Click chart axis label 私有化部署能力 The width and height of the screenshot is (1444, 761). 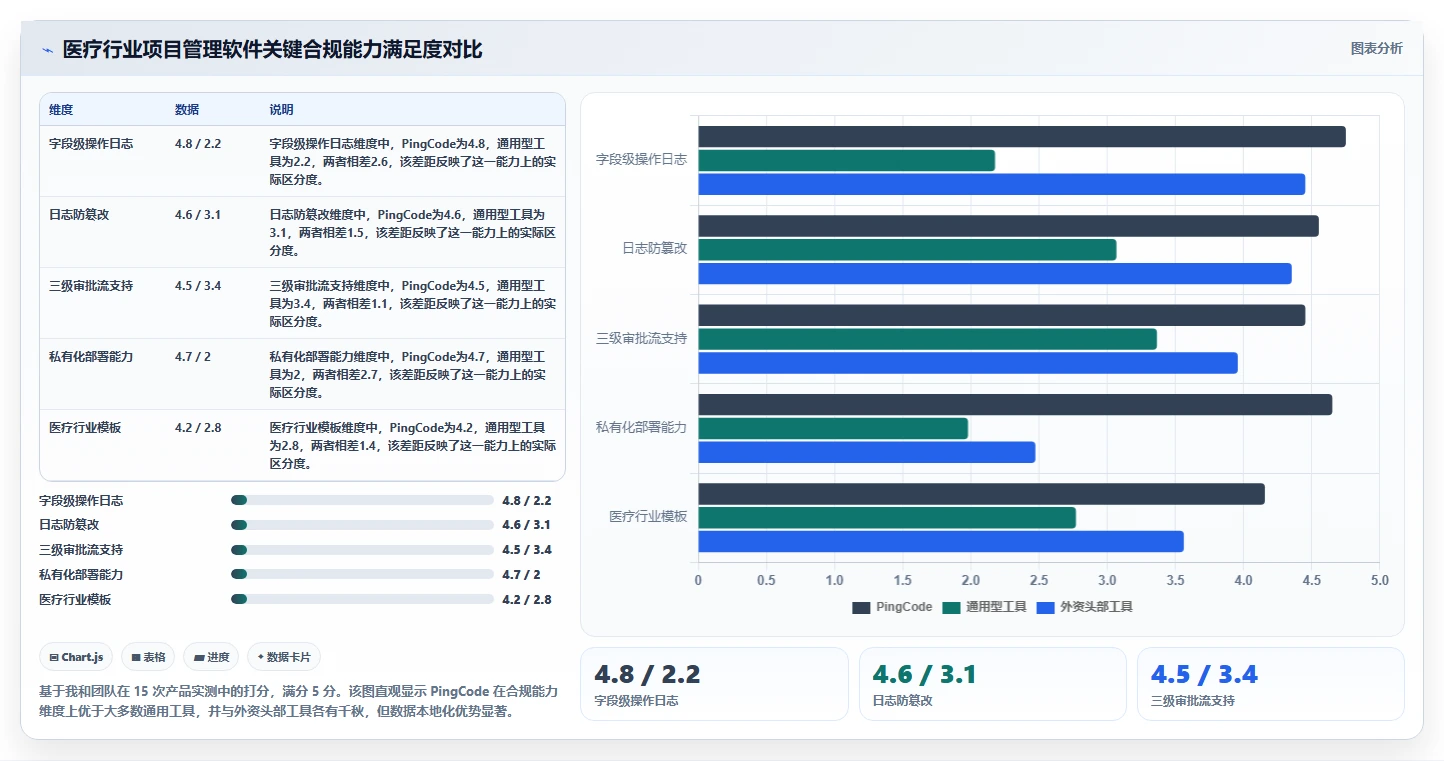click(x=641, y=427)
